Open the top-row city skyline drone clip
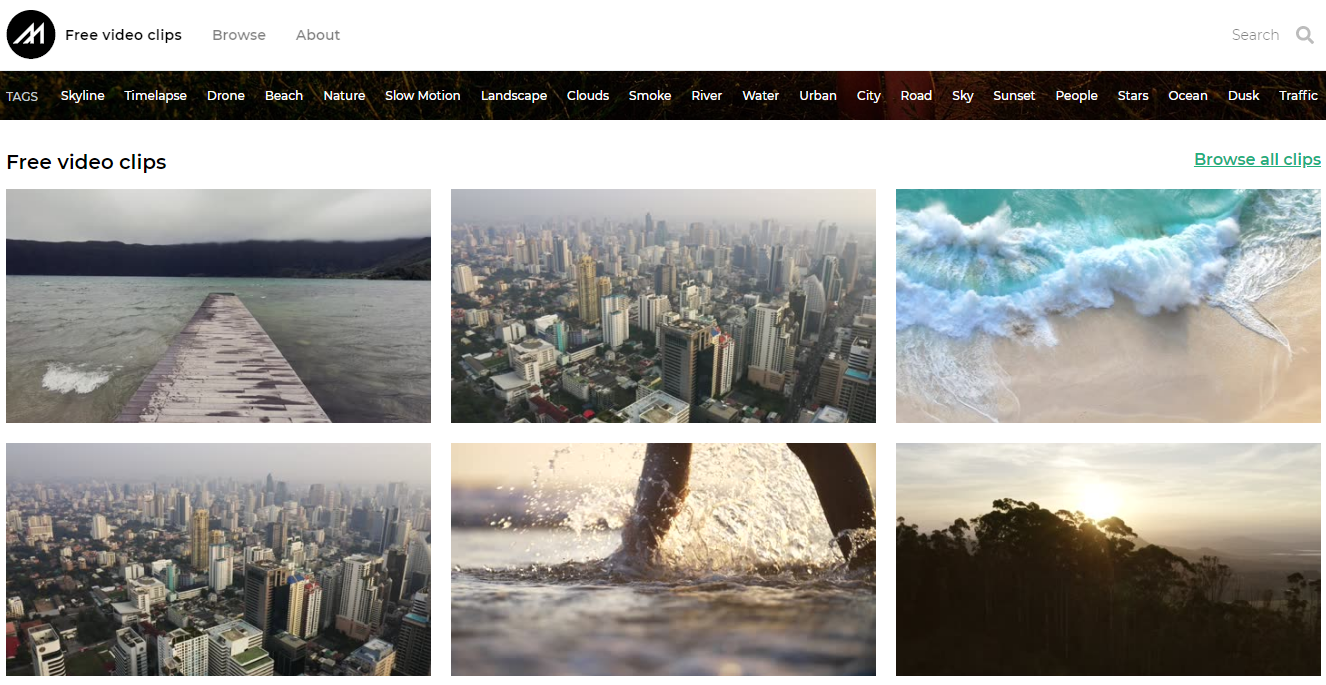1326x685 pixels. (x=663, y=306)
